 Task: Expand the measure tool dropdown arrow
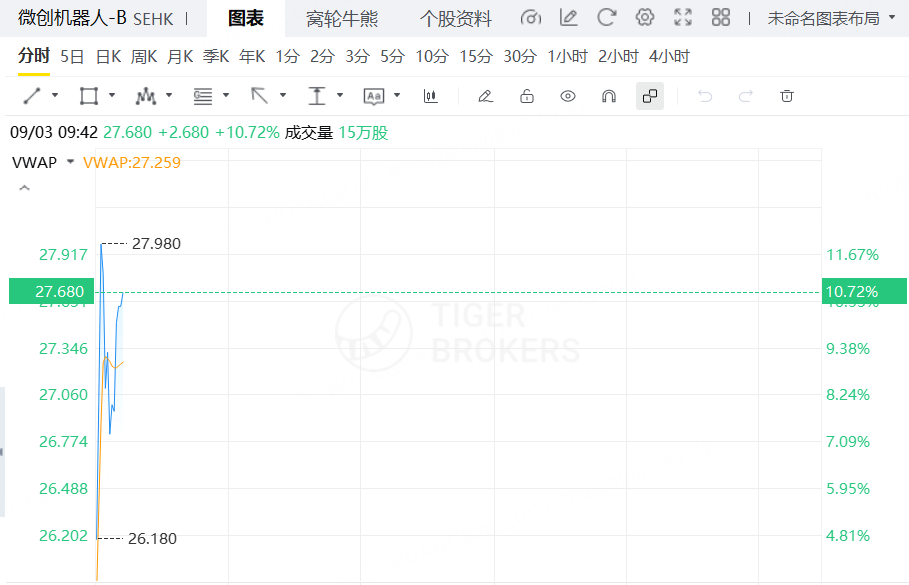[340, 95]
